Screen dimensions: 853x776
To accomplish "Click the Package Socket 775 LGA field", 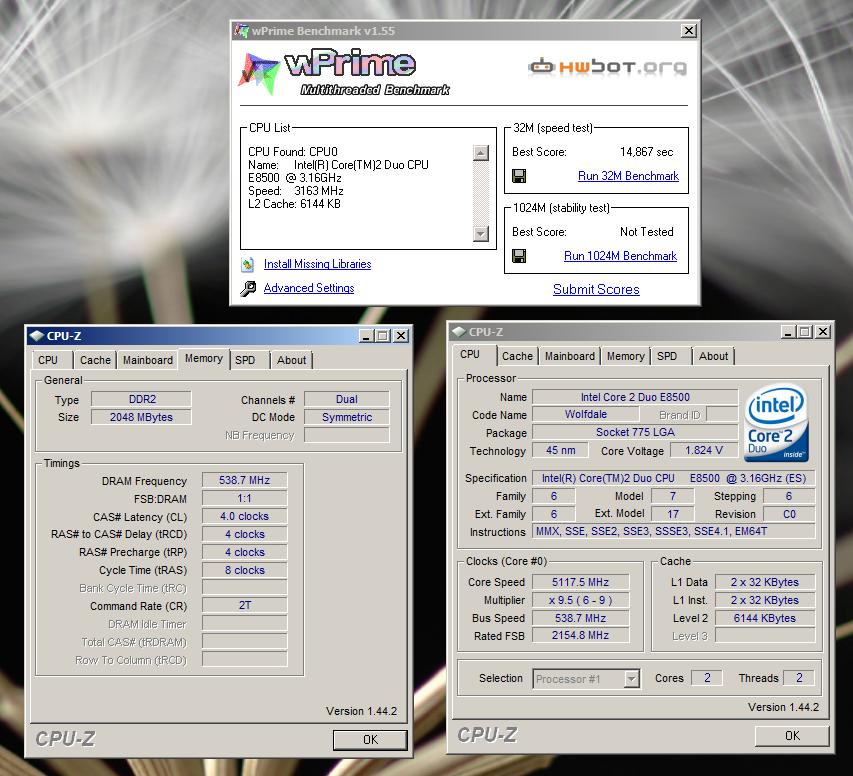I will click(x=635, y=432).
